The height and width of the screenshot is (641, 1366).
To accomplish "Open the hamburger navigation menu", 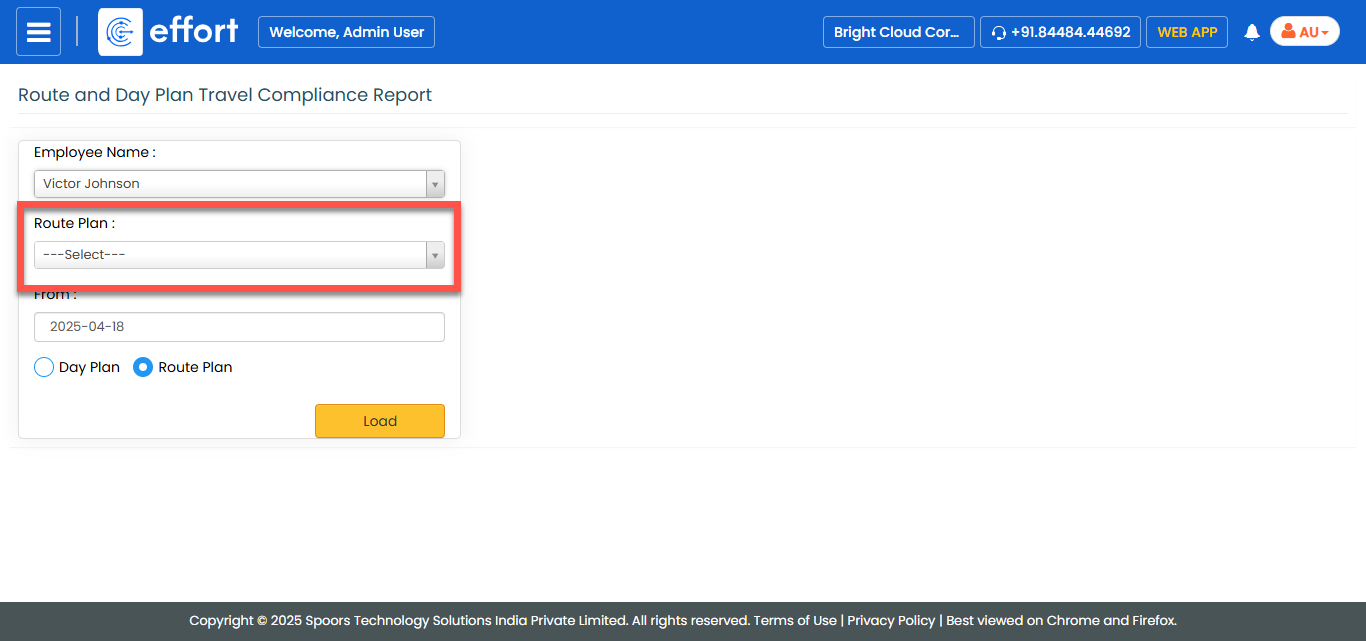I will coord(38,32).
